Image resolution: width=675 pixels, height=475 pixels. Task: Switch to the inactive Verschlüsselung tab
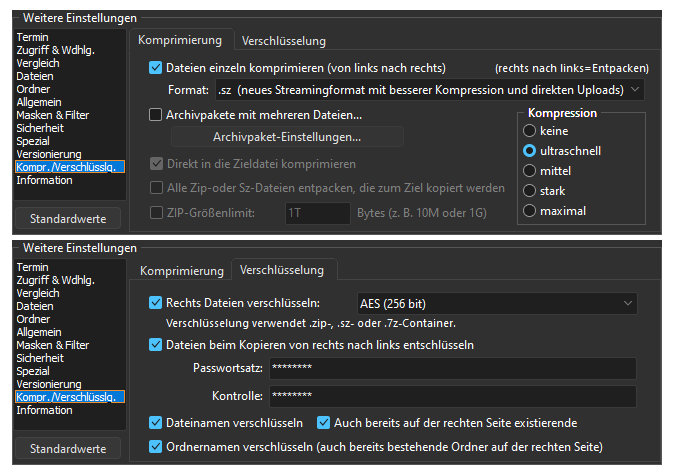(x=284, y=41)
